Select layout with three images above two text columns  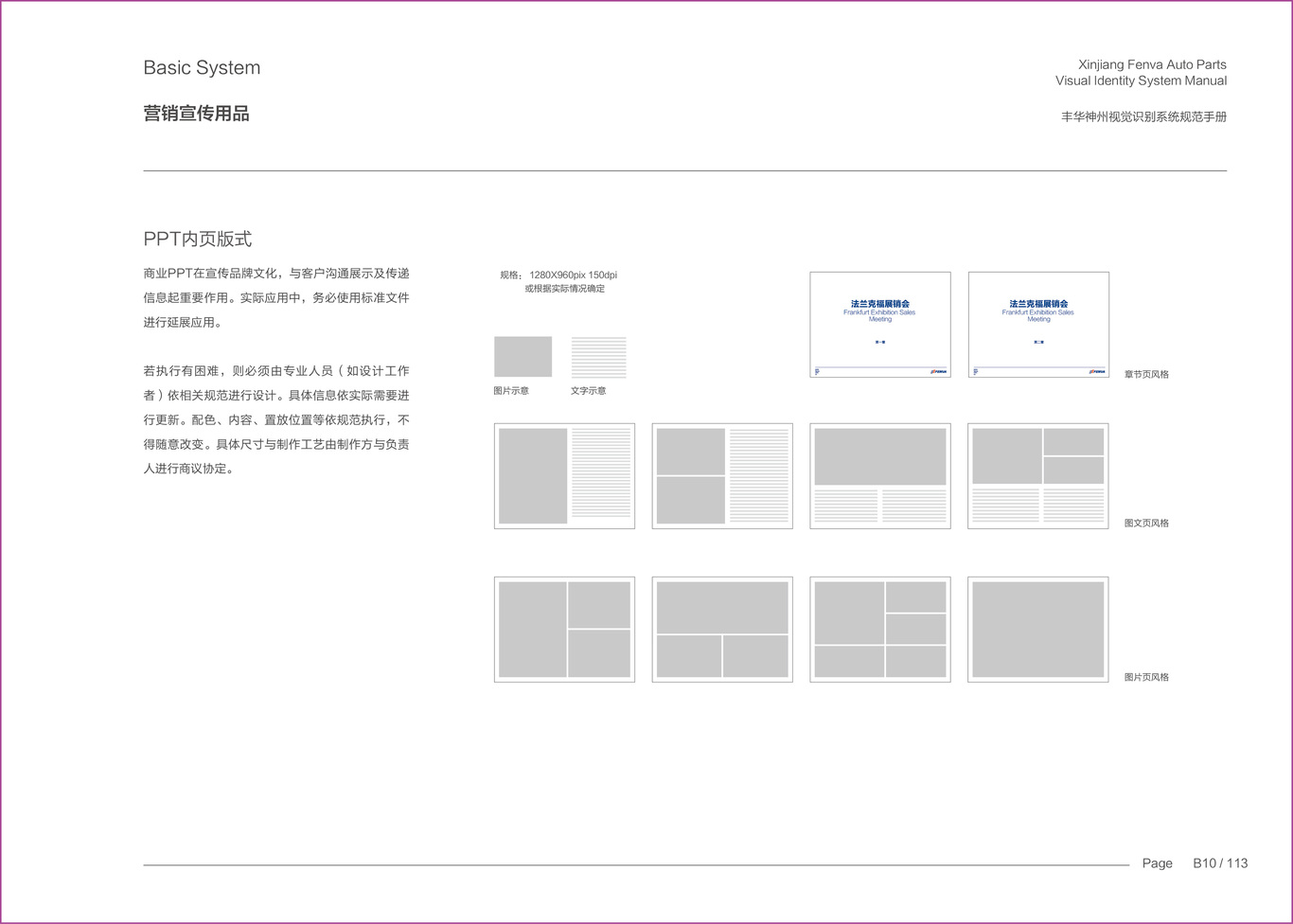(1038, 476)
